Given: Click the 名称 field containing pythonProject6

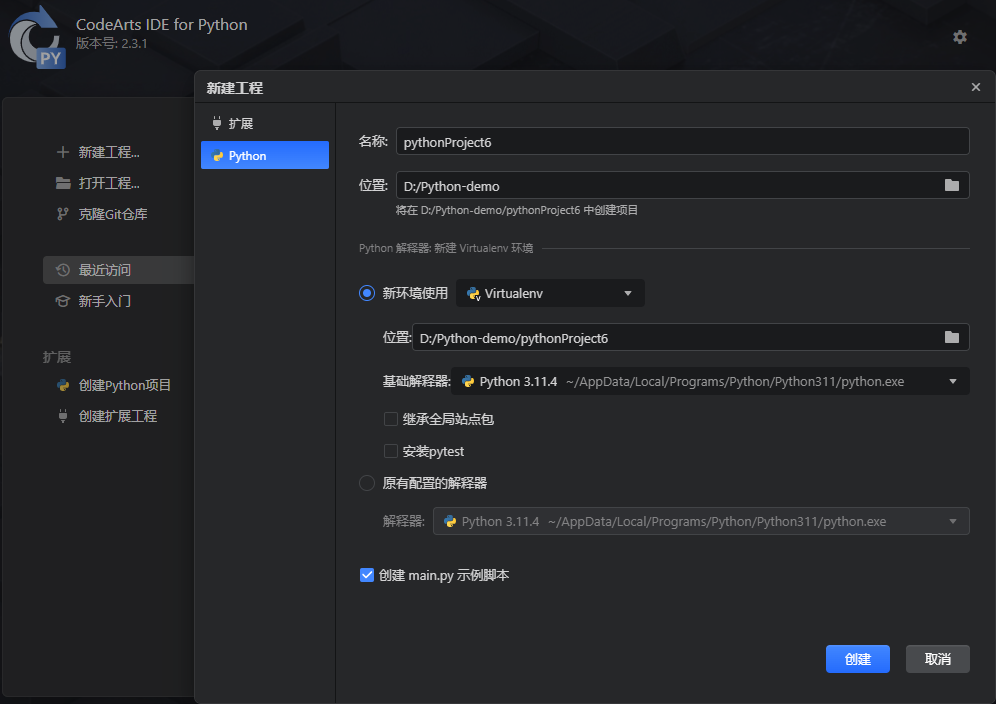Looking at the screenshot, I should pos(683,141).
